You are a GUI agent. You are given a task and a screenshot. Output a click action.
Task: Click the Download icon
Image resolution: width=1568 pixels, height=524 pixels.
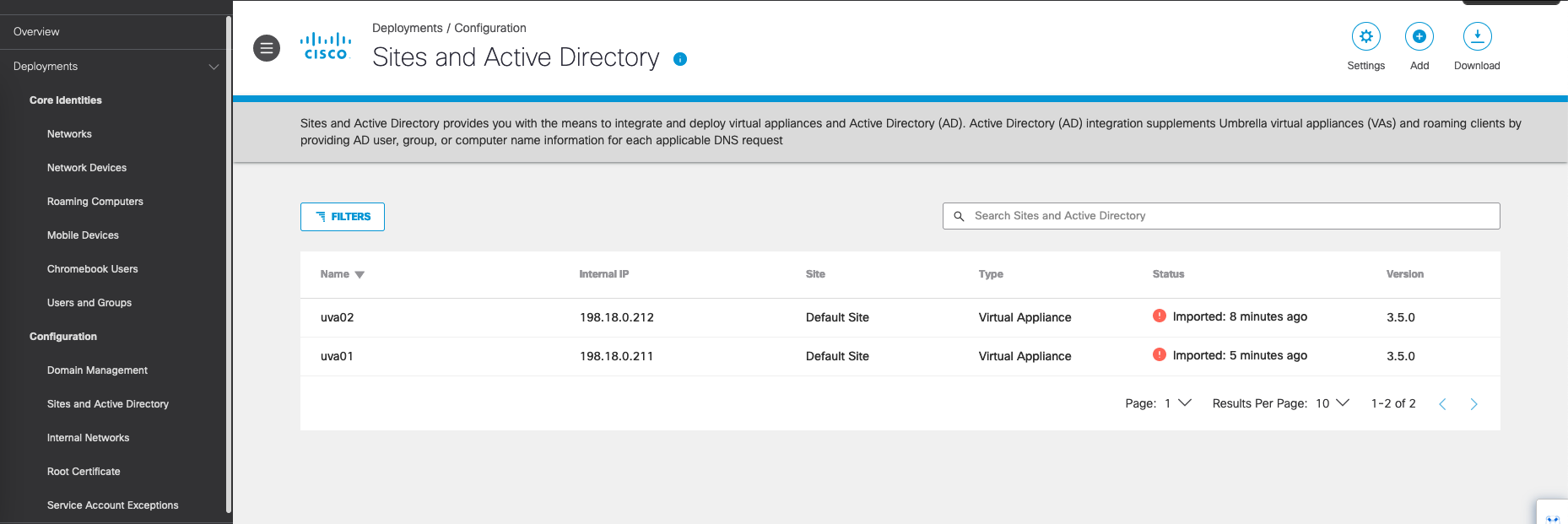coord(1476,37)
